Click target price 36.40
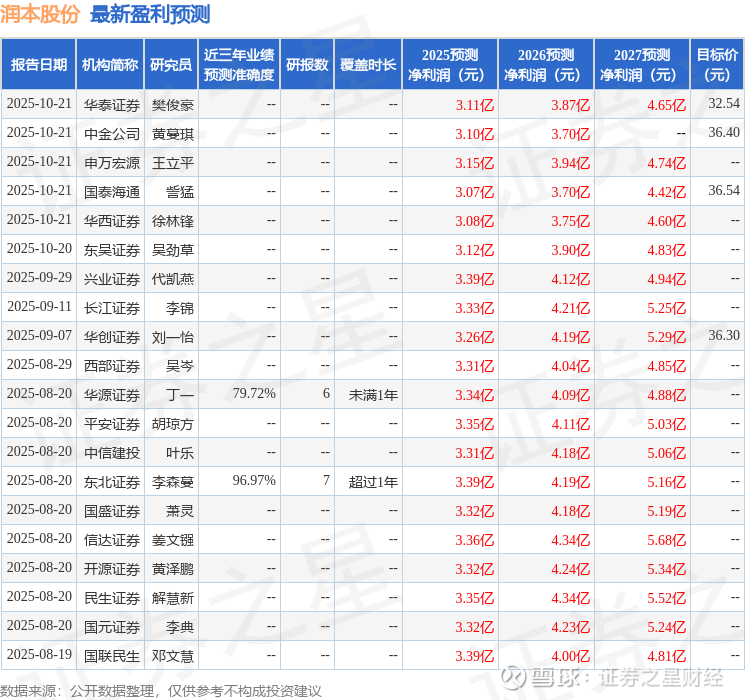 pyautogui.click(x=724, y=132)
